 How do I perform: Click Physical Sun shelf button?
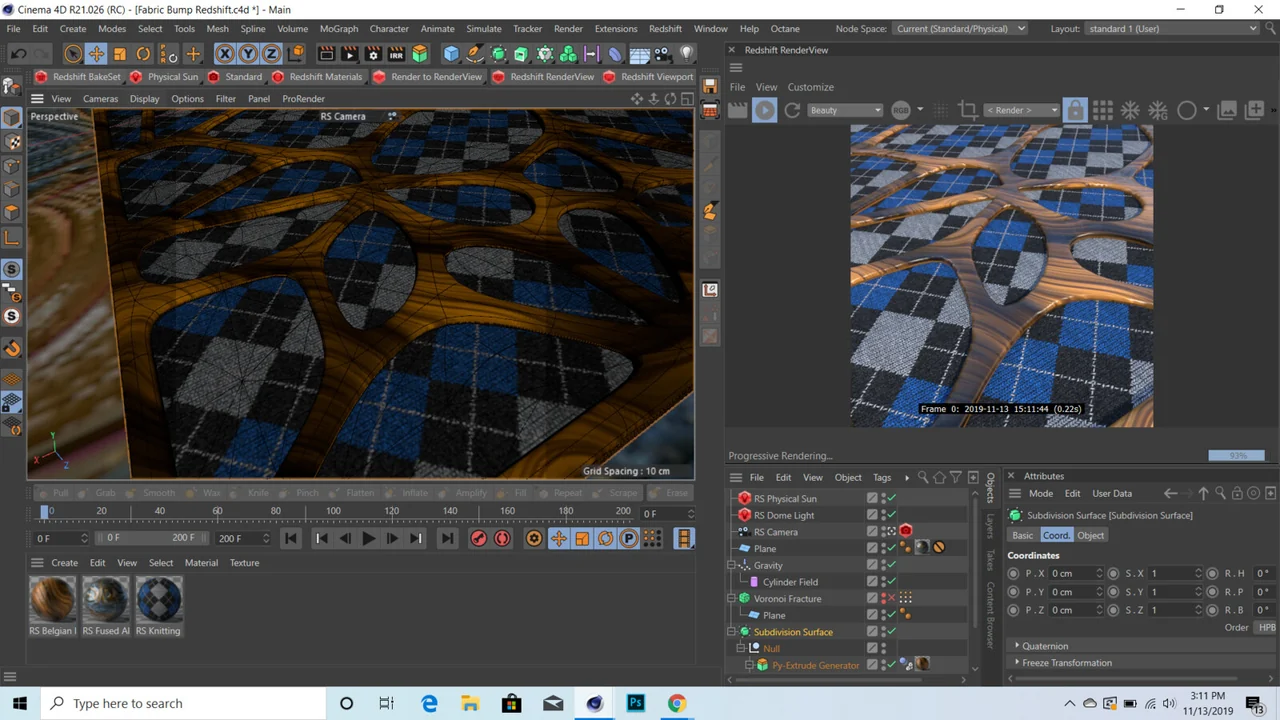[164, 77]
